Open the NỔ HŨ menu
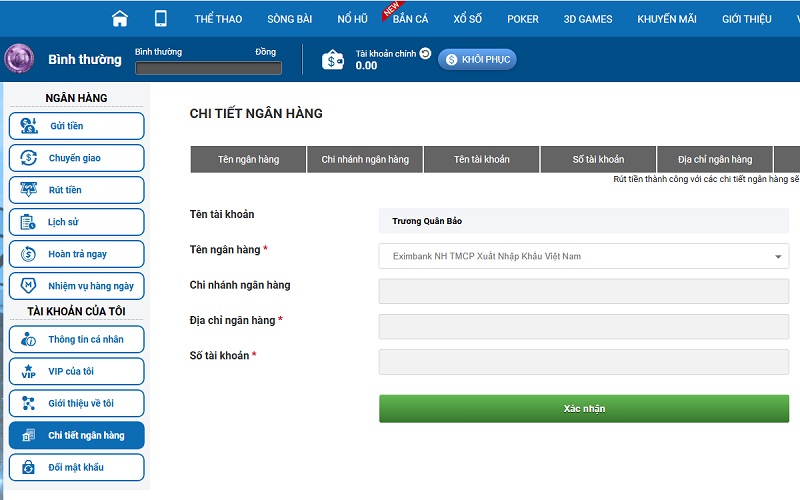The image size is (800, 500). click(352, 19)
